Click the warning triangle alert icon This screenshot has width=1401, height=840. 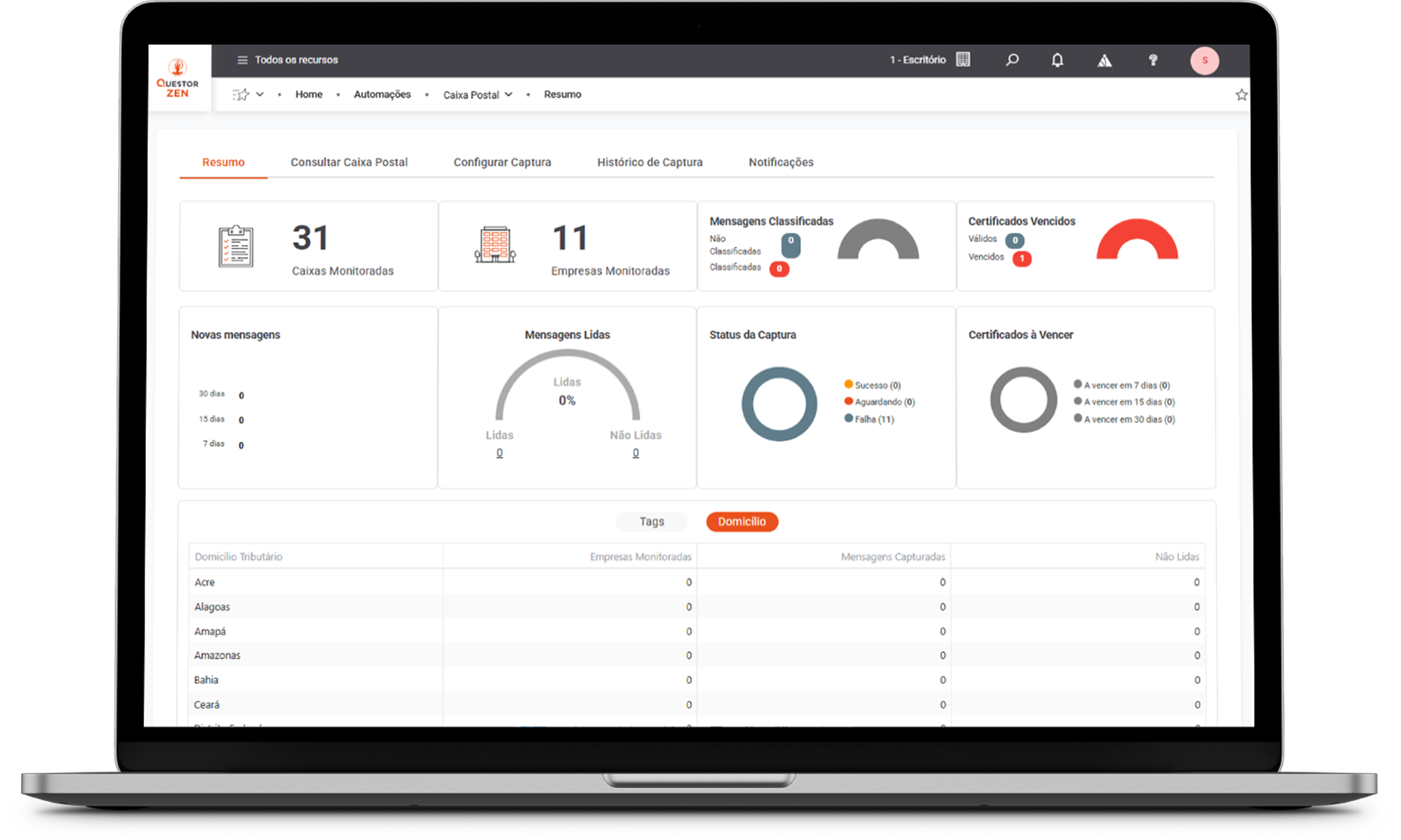click(1105, 61)
